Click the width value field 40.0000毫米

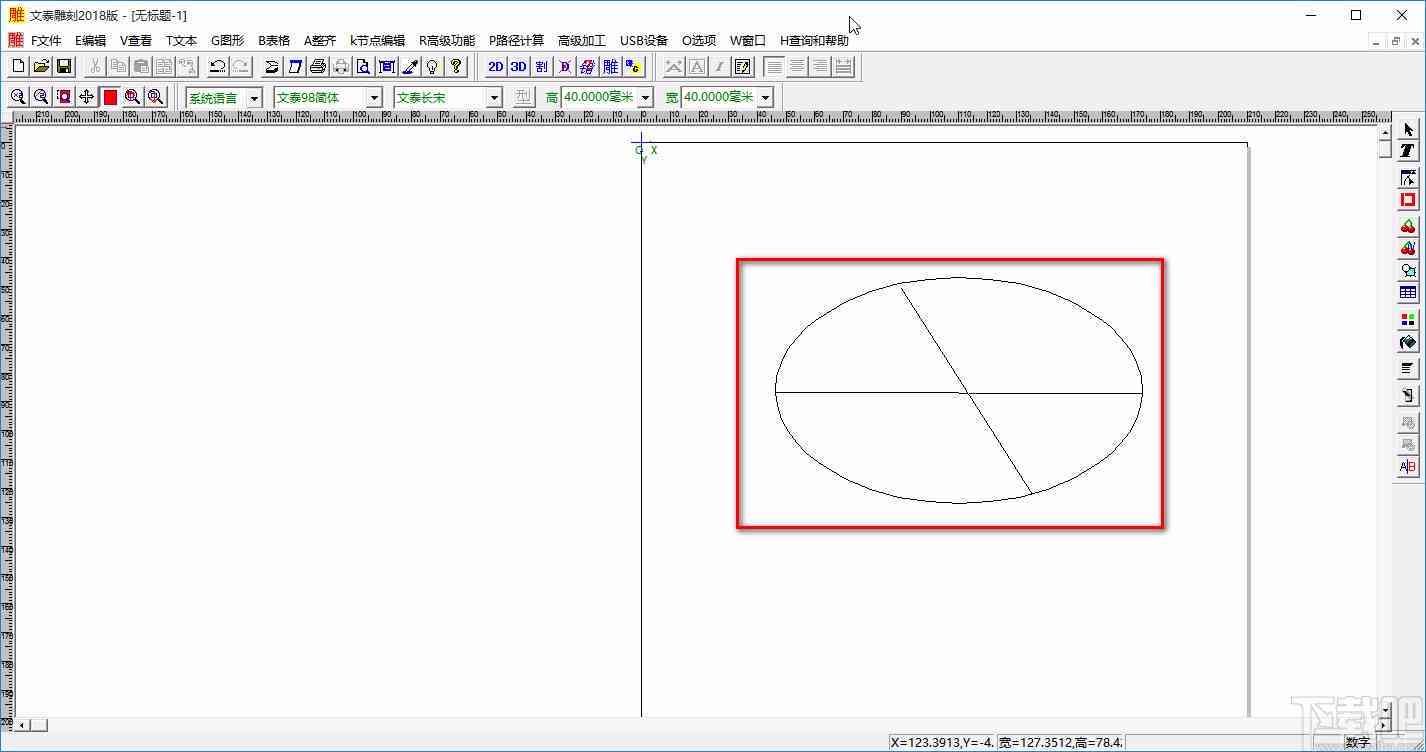tap(719, 98)
